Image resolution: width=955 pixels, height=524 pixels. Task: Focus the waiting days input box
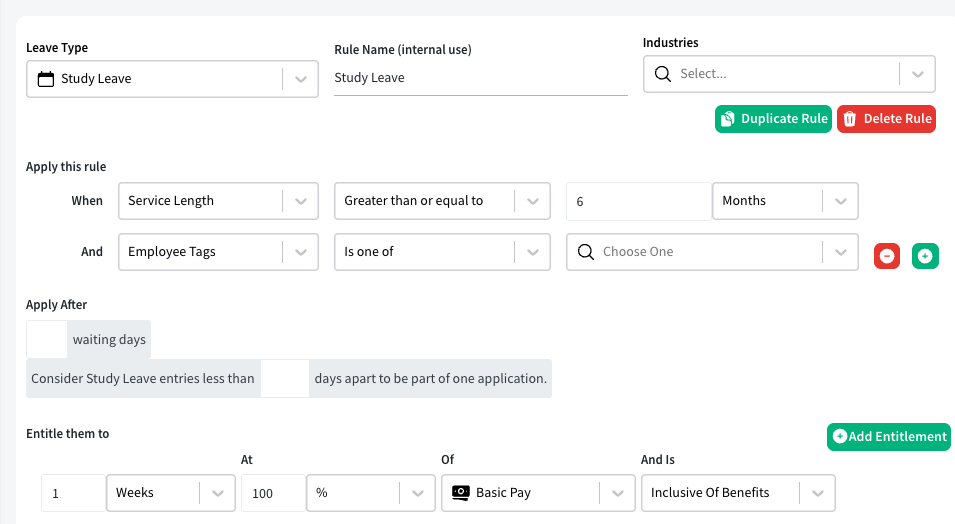[47, 339]
